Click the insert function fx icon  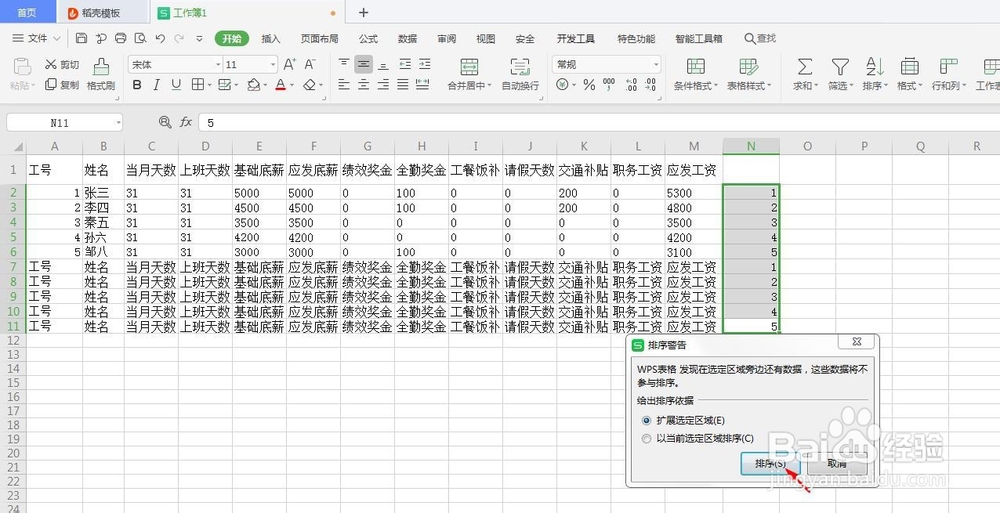point(186,122)
